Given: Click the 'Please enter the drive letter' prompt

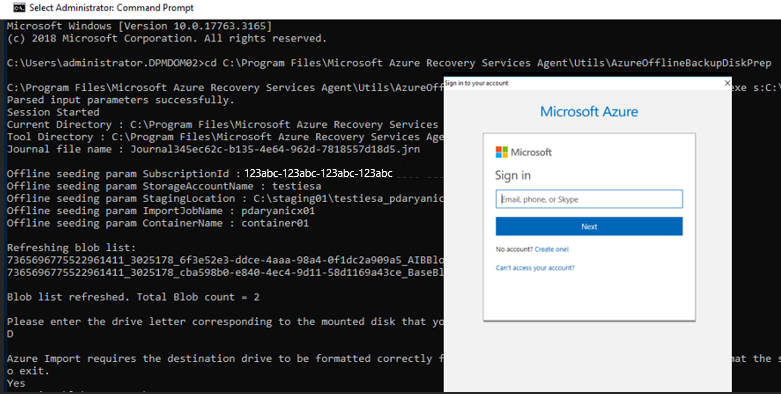Looking at the screenshot, I should point(225,322).
